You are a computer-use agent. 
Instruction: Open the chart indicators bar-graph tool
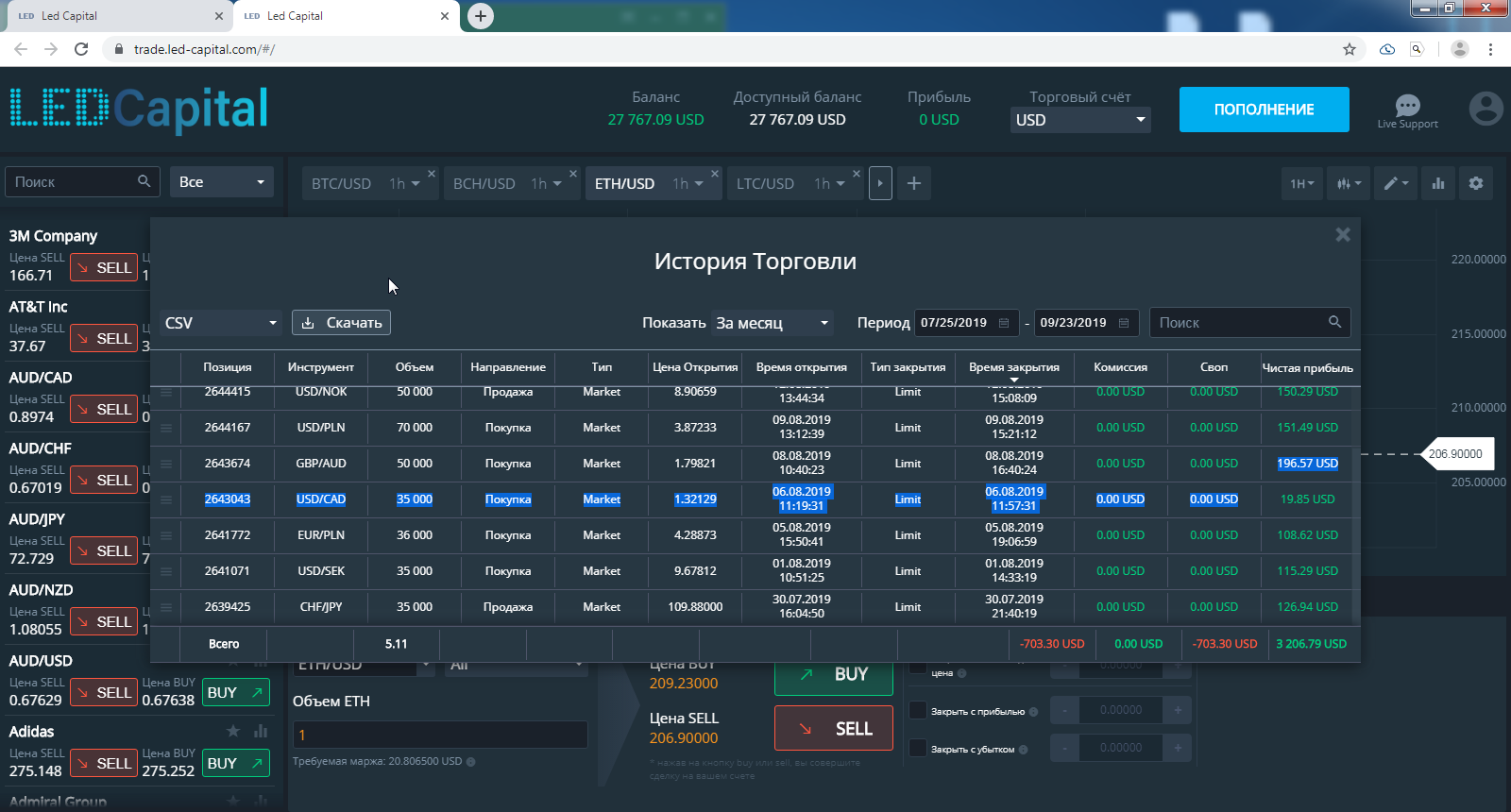point(1438,183)
